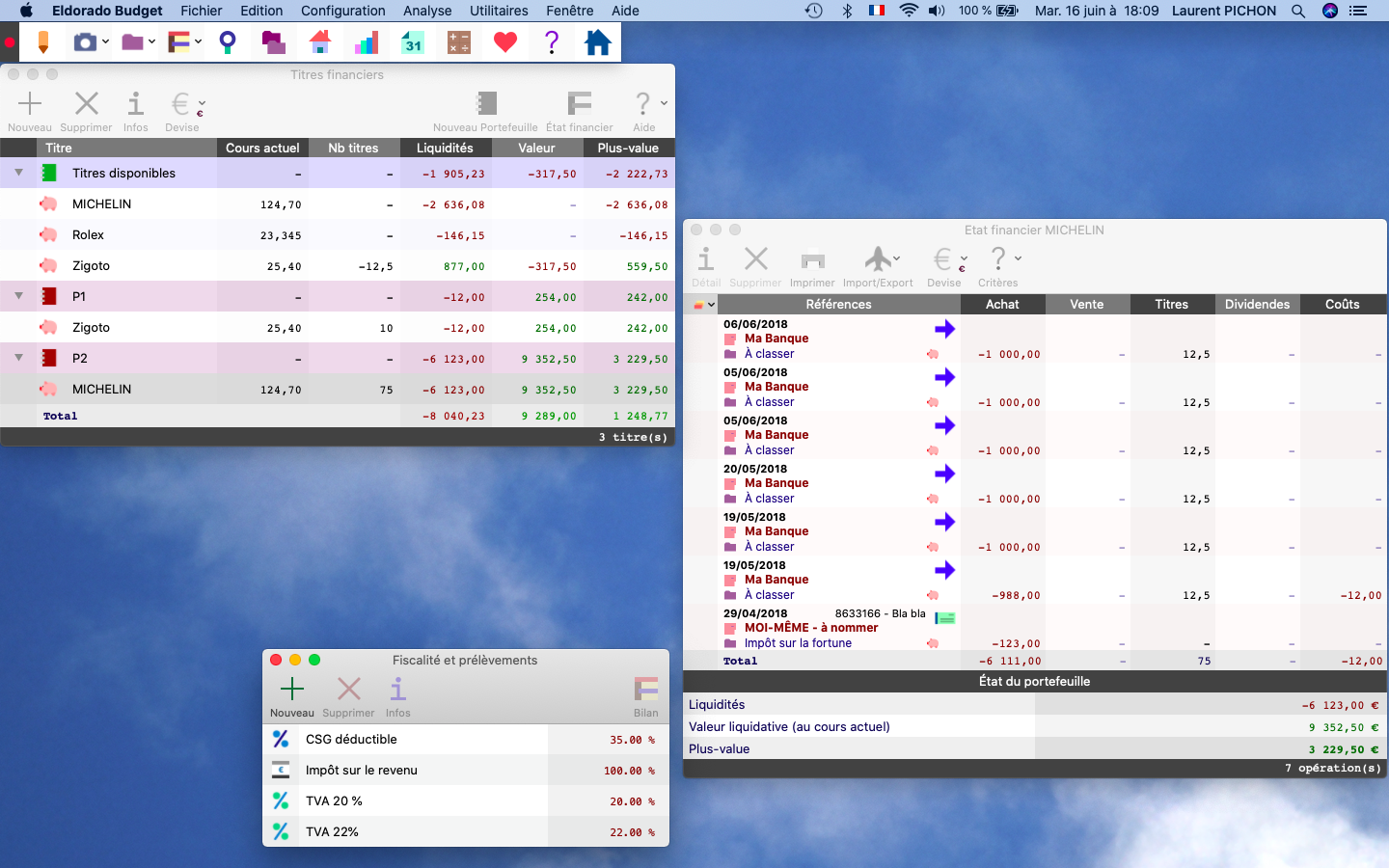Sort by the Plus-value column header
This screenshot has height=868, width=1389.
[x=628, y=148]
